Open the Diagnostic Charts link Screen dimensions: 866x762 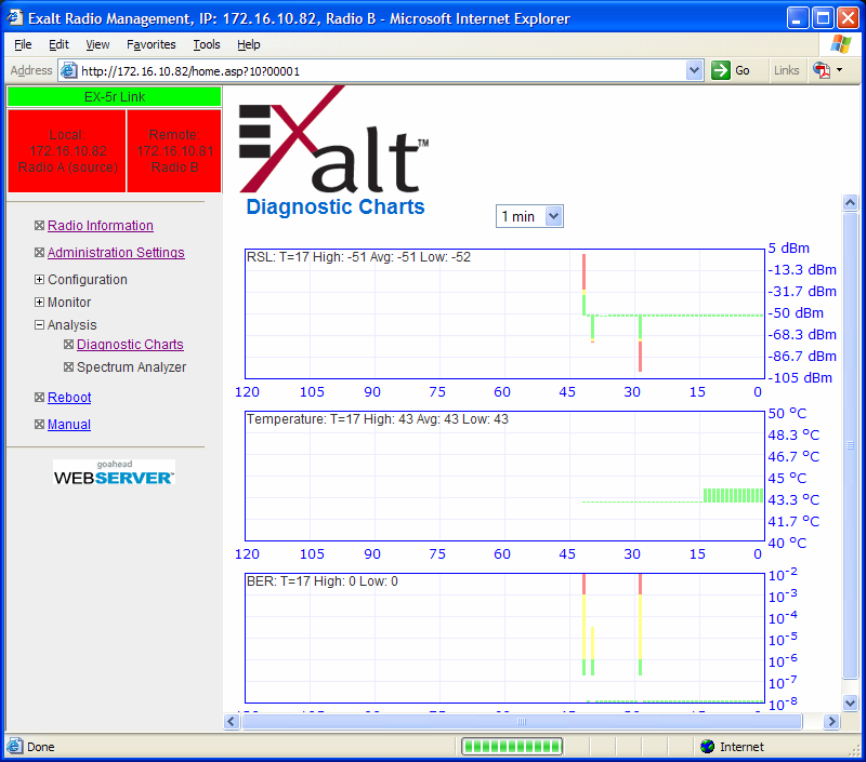(x=130, y=344)
